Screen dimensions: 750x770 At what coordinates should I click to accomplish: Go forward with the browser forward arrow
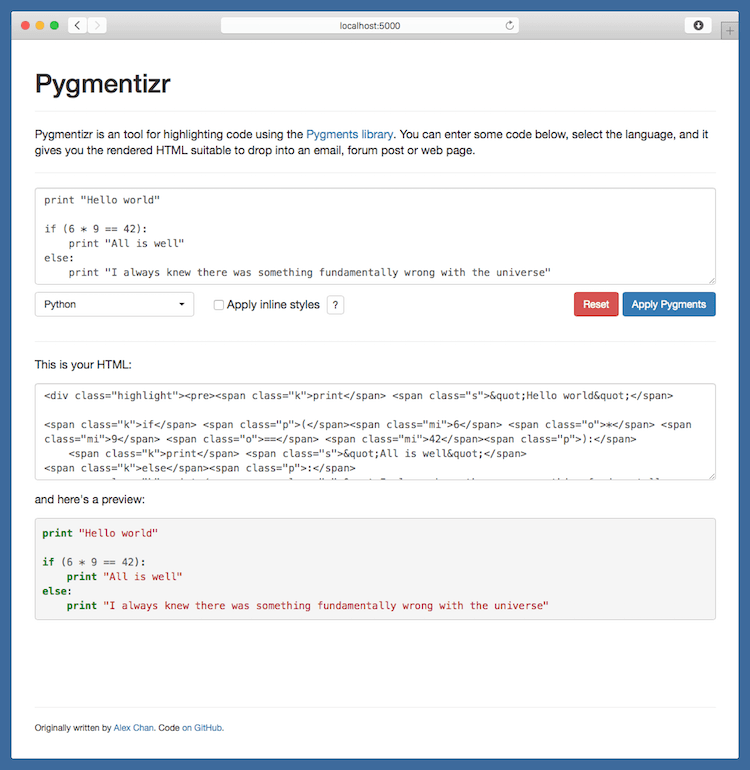(x=97, y=25)
